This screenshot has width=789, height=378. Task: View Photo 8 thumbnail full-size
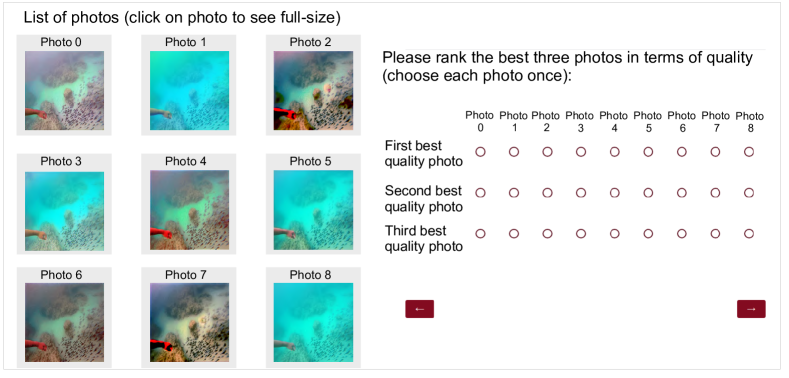tap(313, 322)
